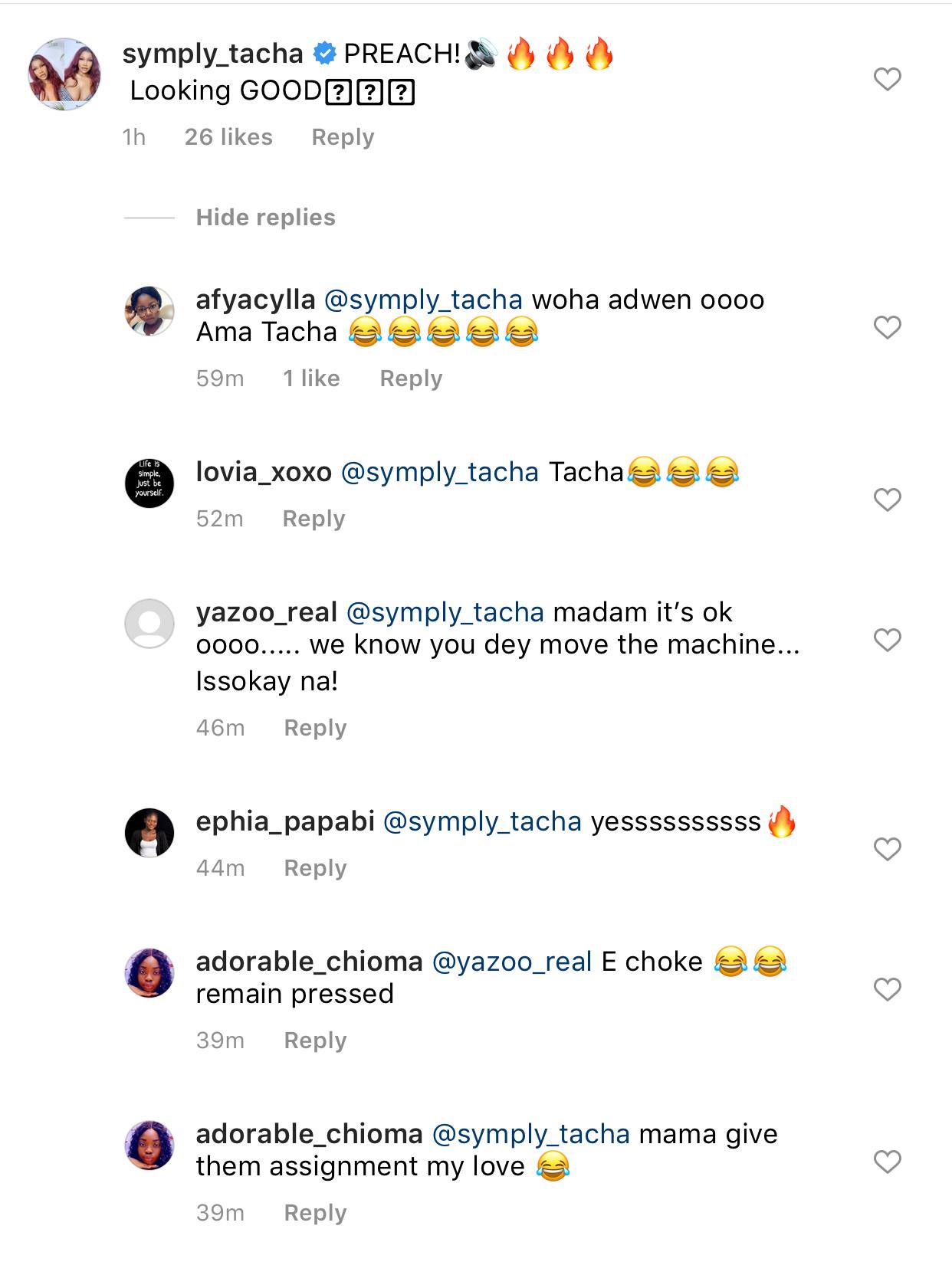View the 1 like on afyacylla's reply
952x1288 pixels.
tap(311, 379)
